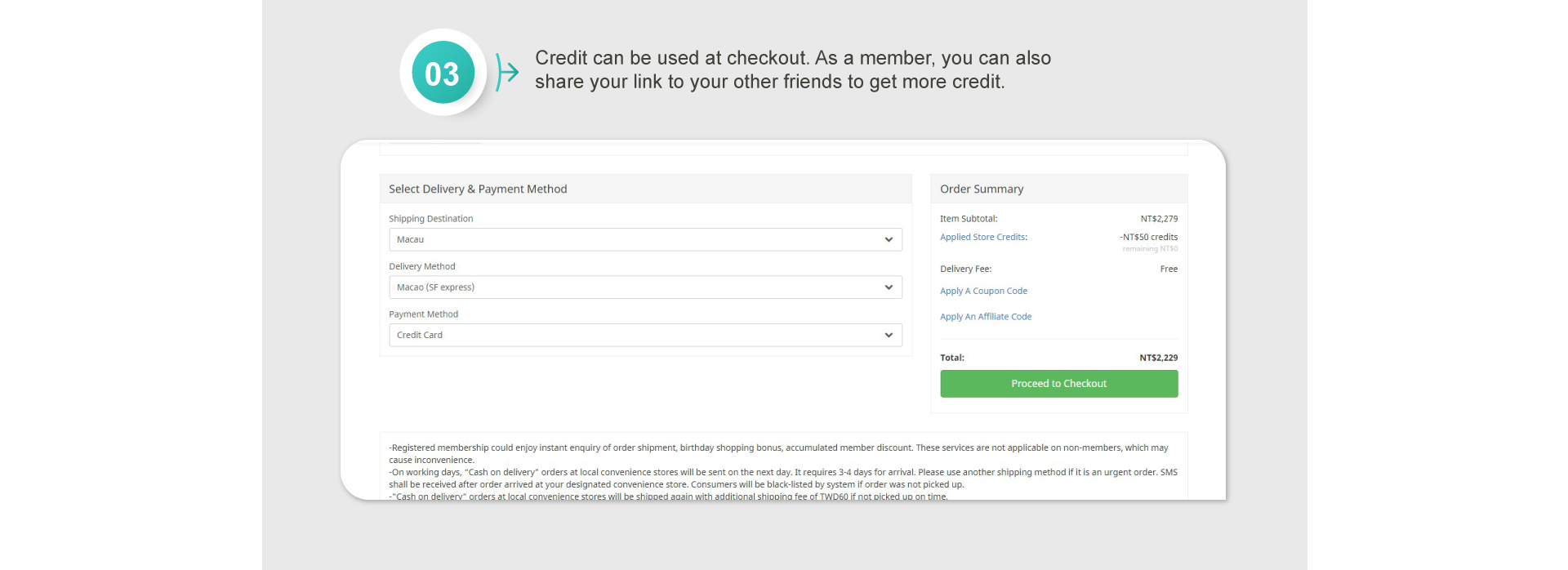Image resolution: width=1568 pixels, height=570 pixels.
Task: Click the credit at checkout instruction text
Action: 792,70
